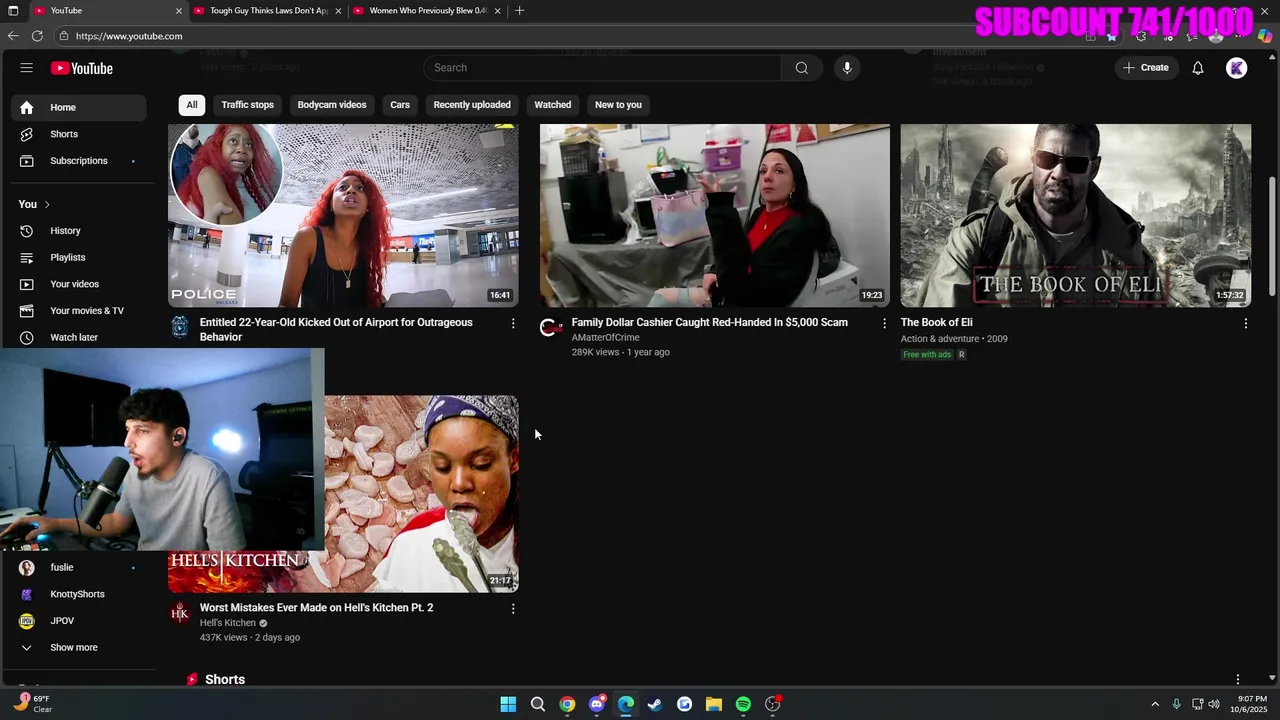Viewport: 1280px width, 720px height.
Task: Click the page vertical scrollbar
Action: (1272, 235)
